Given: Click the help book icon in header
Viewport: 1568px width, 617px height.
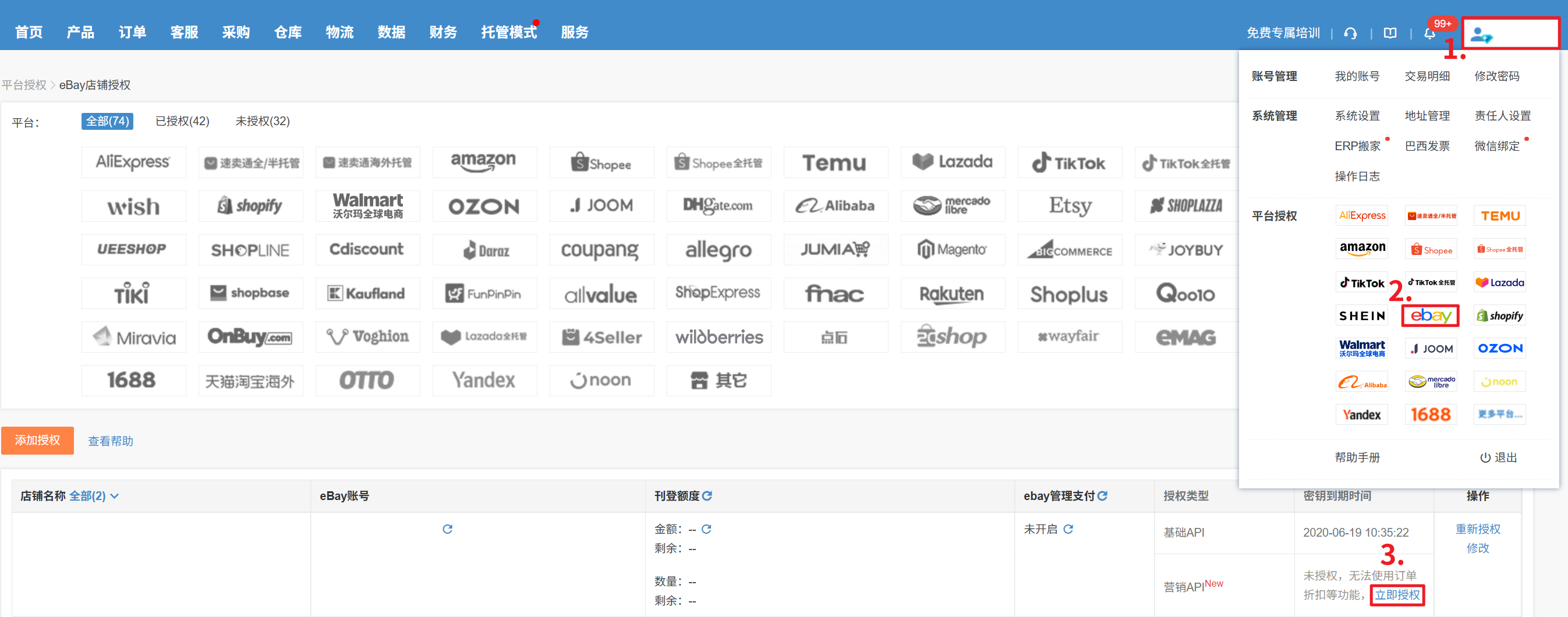Looking at the screenshot, I should pyautogui.click(x=1390, y=33).
